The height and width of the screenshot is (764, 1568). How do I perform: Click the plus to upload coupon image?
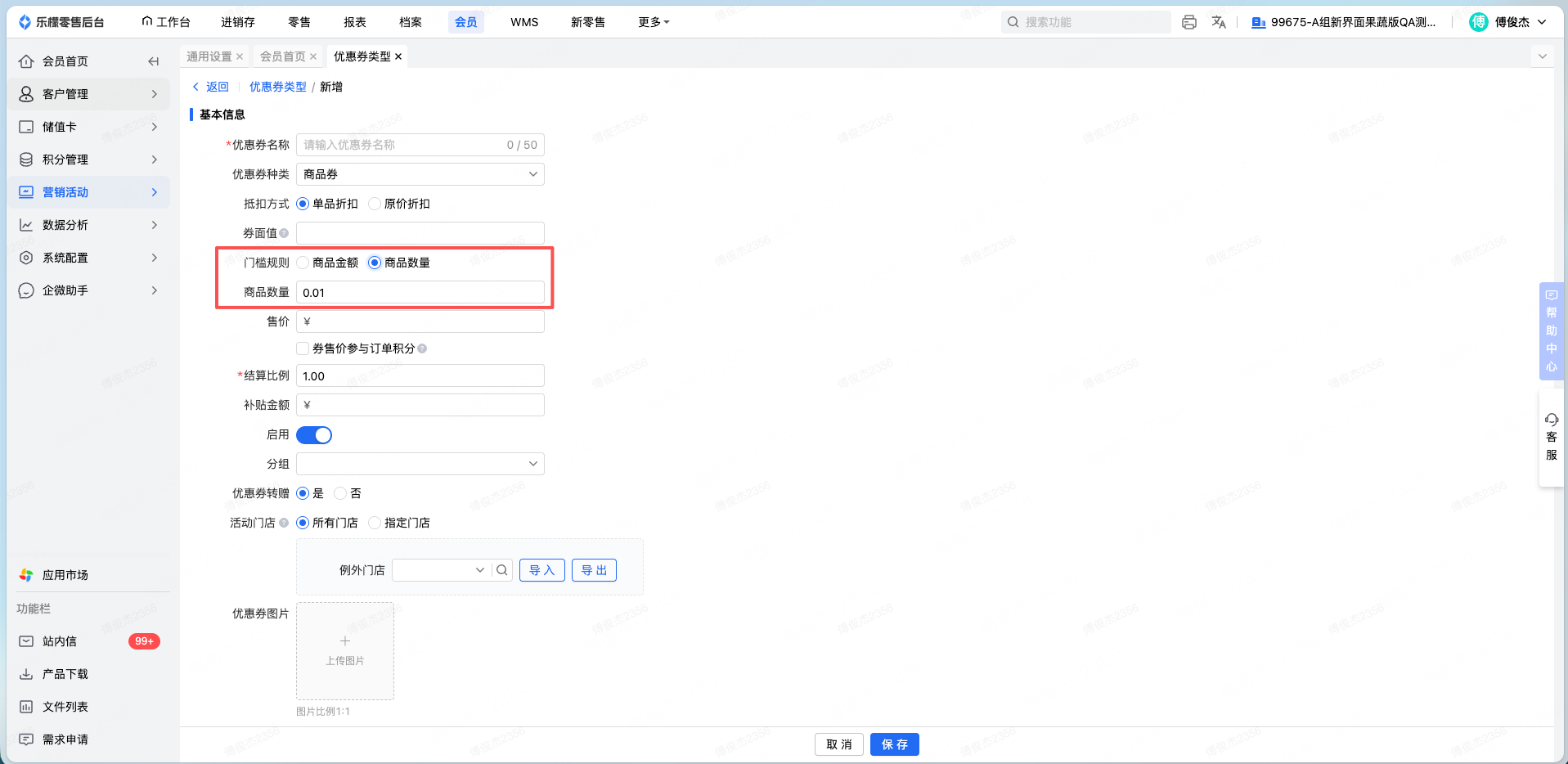pyautogui.click(x=345, y=641)
